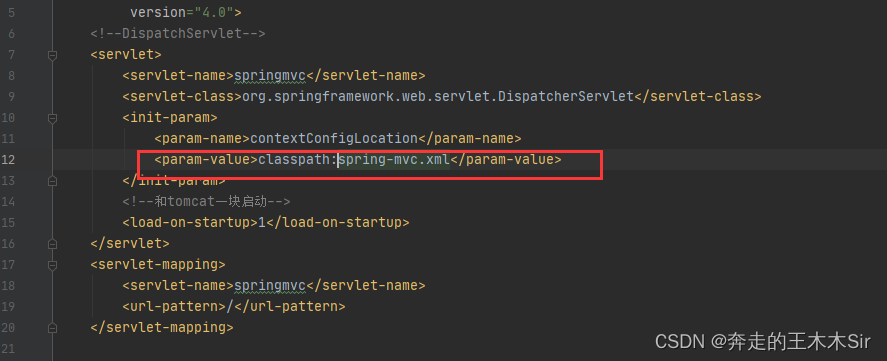Viewport: 887px width, 361px height.
Task: Click the <url-pattern>/</url-pattern> line
Action: pos(234,307)
